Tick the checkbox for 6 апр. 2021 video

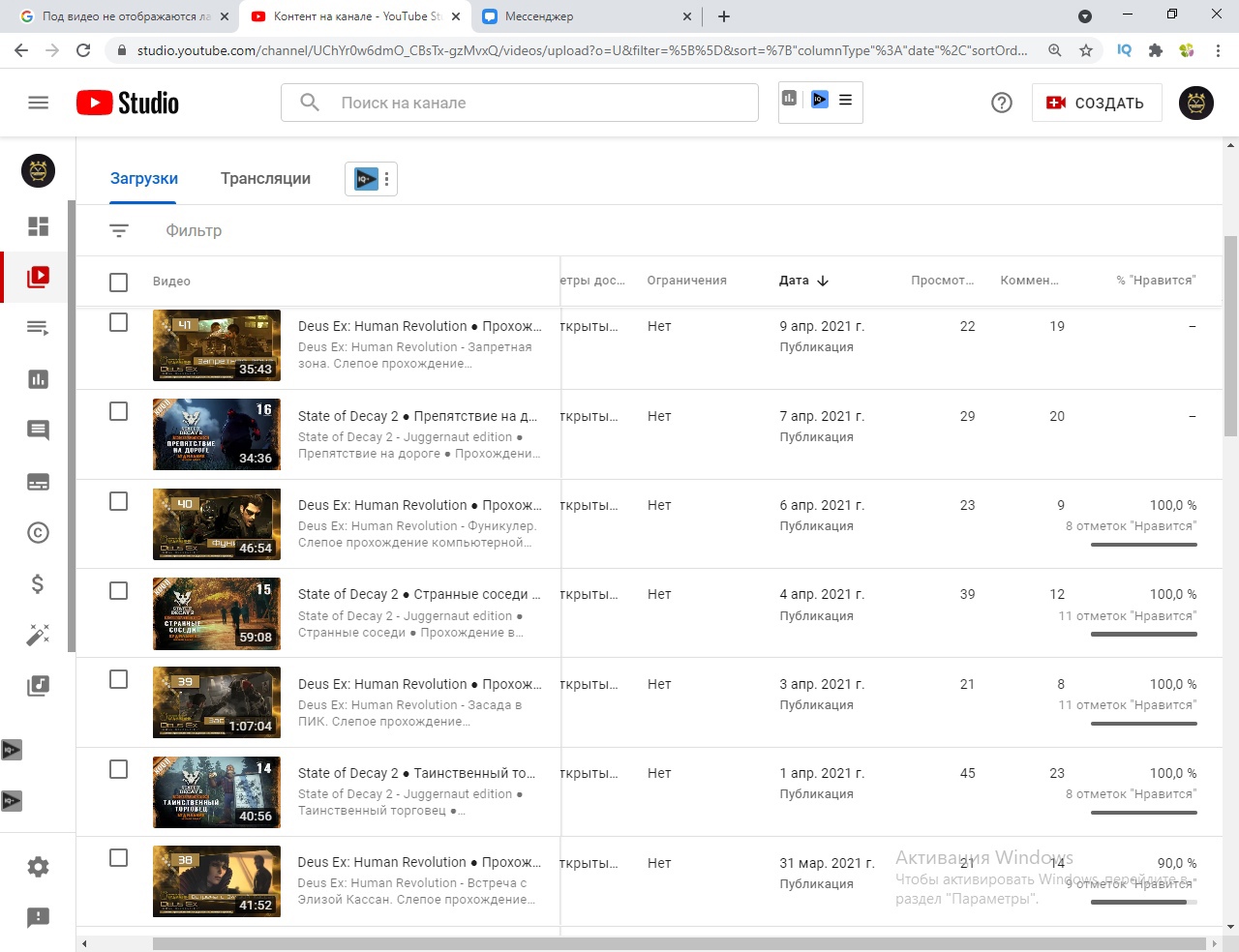pyautogui.click(x=119, y=501)
